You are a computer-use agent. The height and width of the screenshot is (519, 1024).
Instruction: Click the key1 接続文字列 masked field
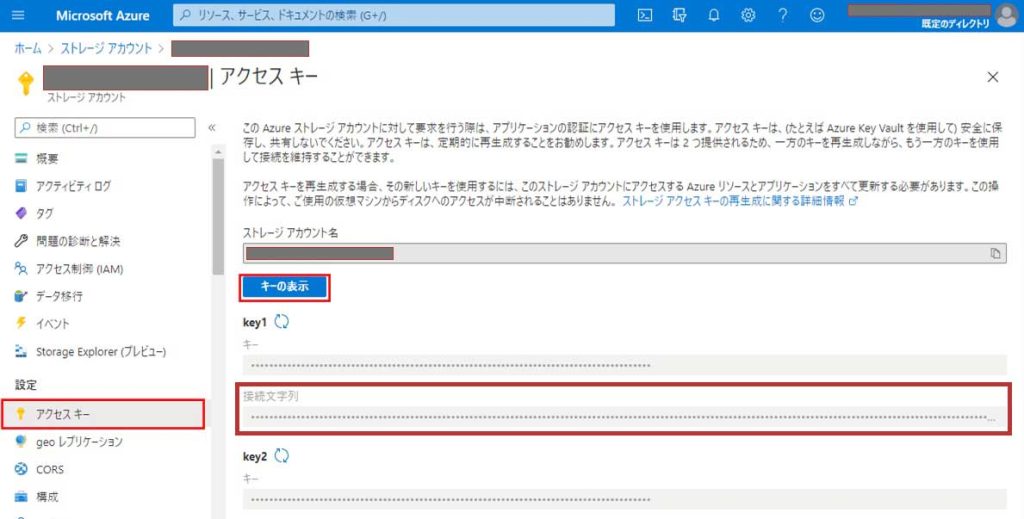tap(624, 417)
